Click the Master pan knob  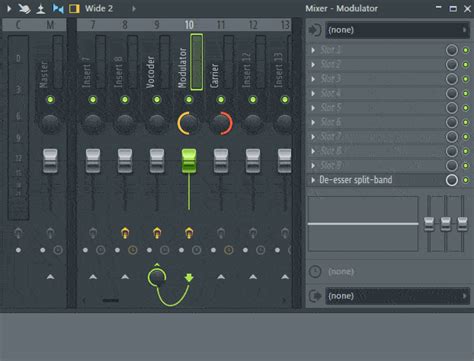pos(50,123)
